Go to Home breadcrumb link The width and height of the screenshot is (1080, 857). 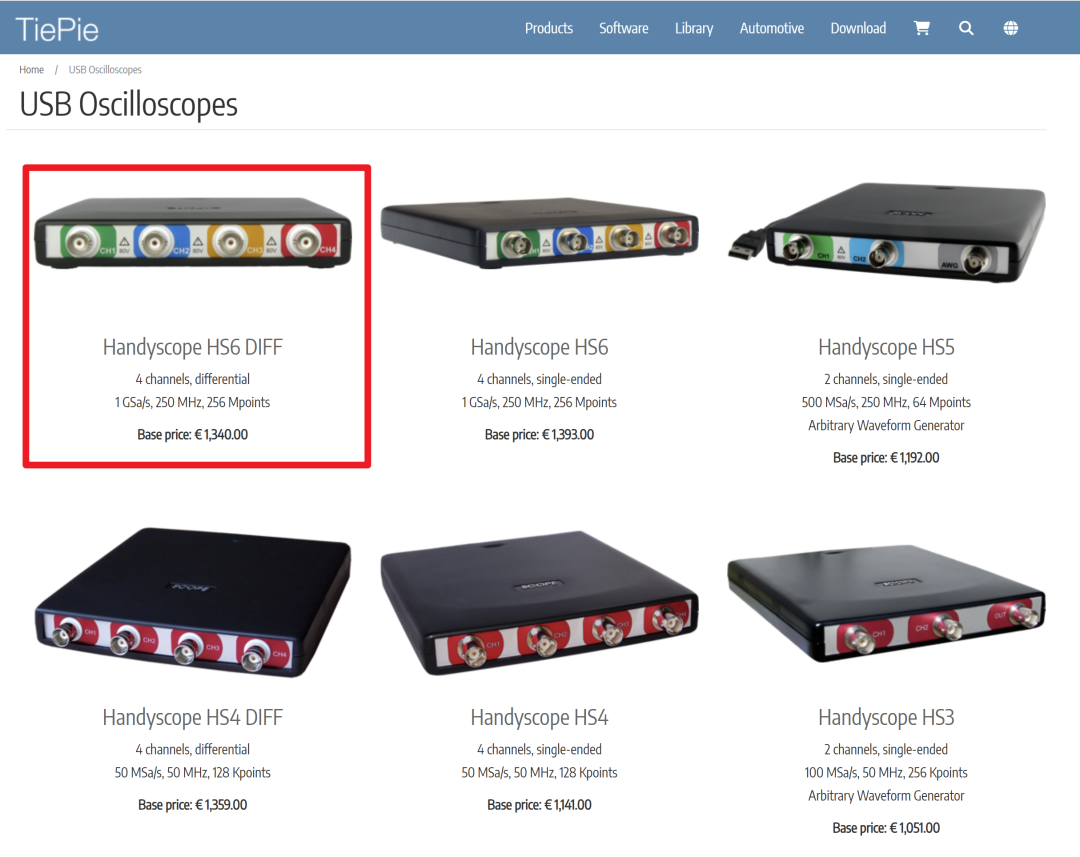(32, 70)
